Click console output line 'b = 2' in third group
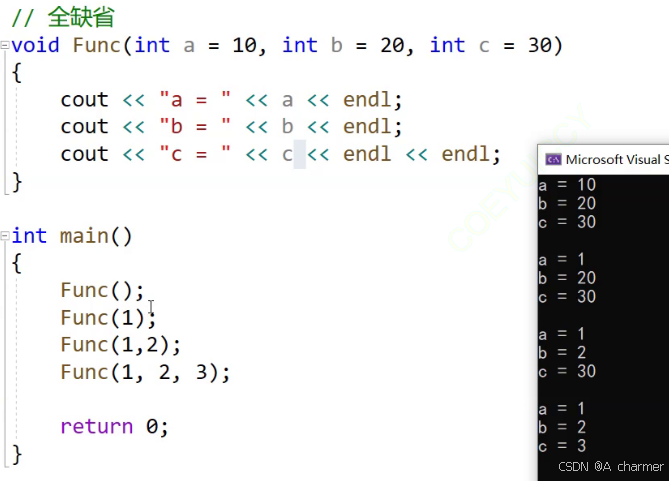Image resolution: width=669 pixels, height=481 pixels. [562, 353]
